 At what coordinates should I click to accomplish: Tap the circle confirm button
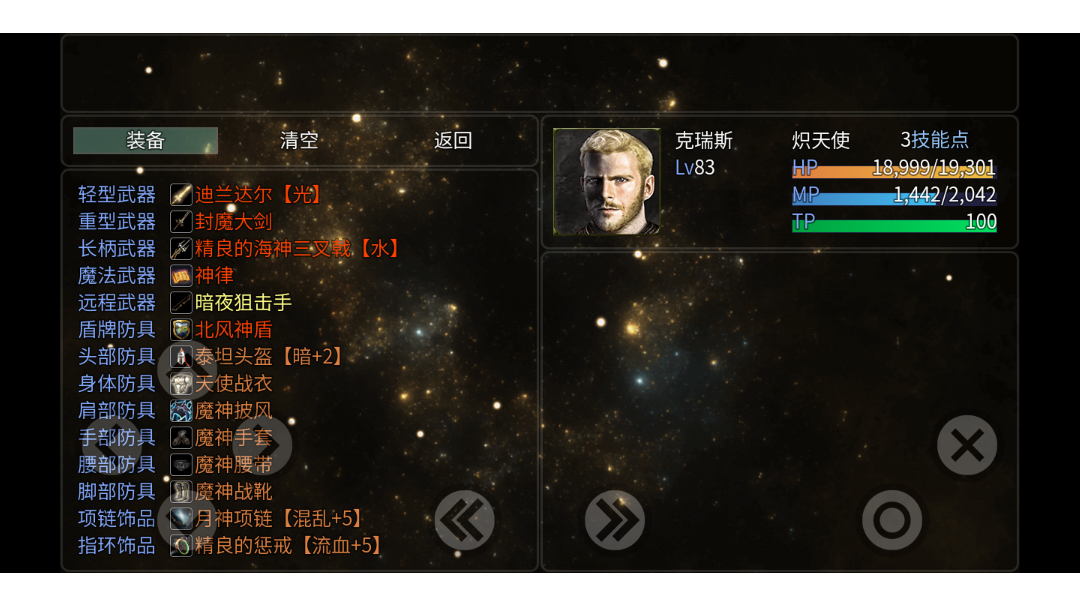point(892,520)
